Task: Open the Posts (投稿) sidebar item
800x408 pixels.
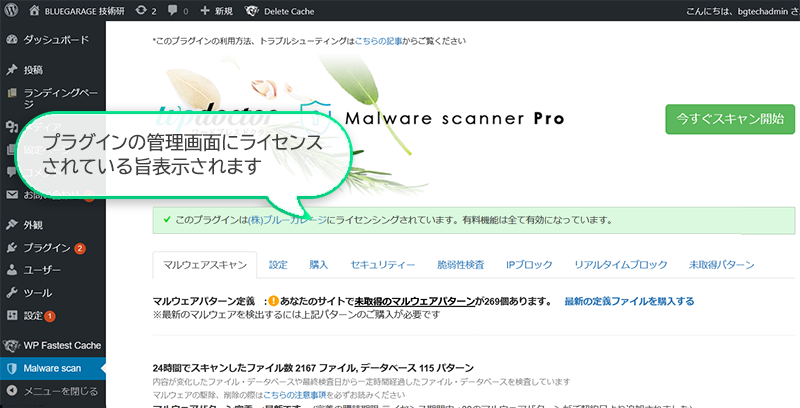Action: (34, 70)
